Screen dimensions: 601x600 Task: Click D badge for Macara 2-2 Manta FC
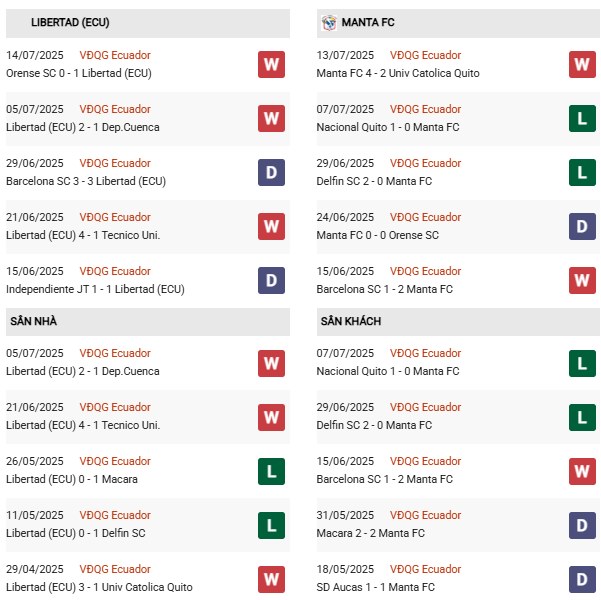pos(583,525)
